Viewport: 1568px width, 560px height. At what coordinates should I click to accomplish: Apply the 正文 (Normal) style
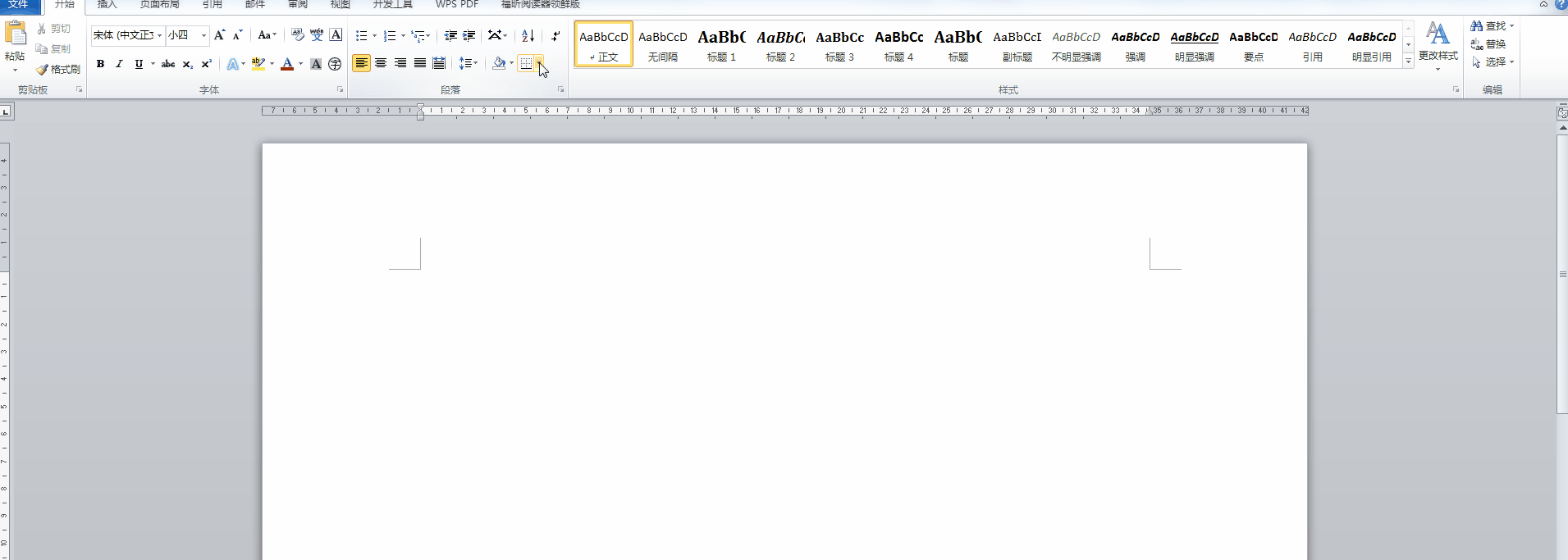coord(604,44)
